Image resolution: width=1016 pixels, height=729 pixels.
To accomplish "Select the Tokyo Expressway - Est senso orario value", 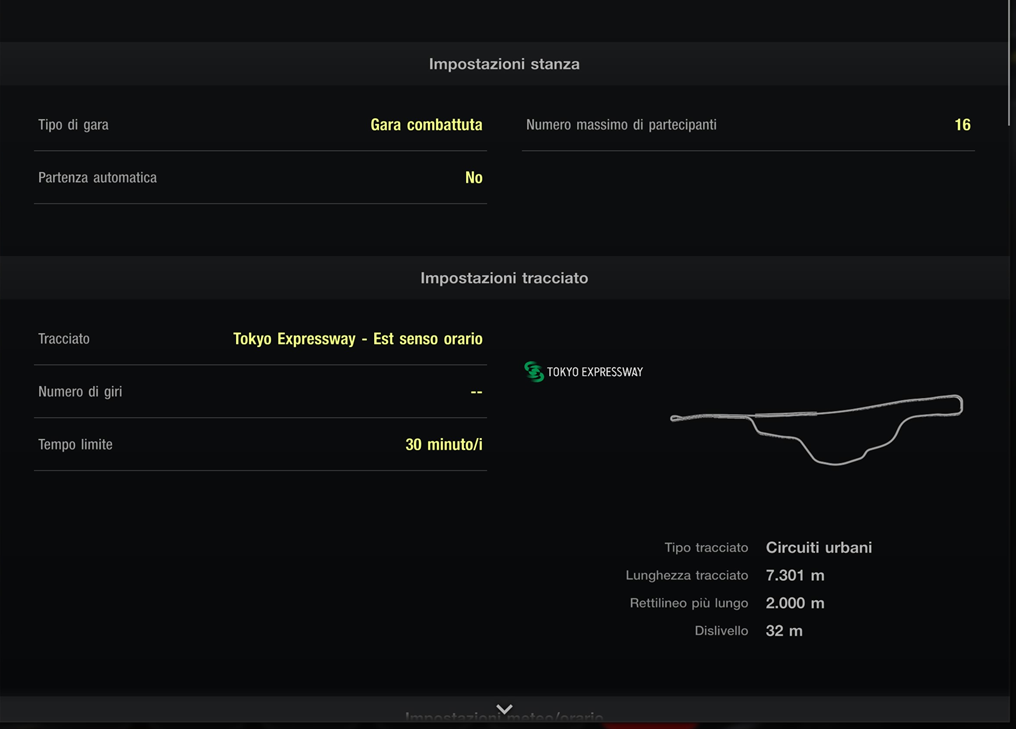I will [x=357, y=339].
